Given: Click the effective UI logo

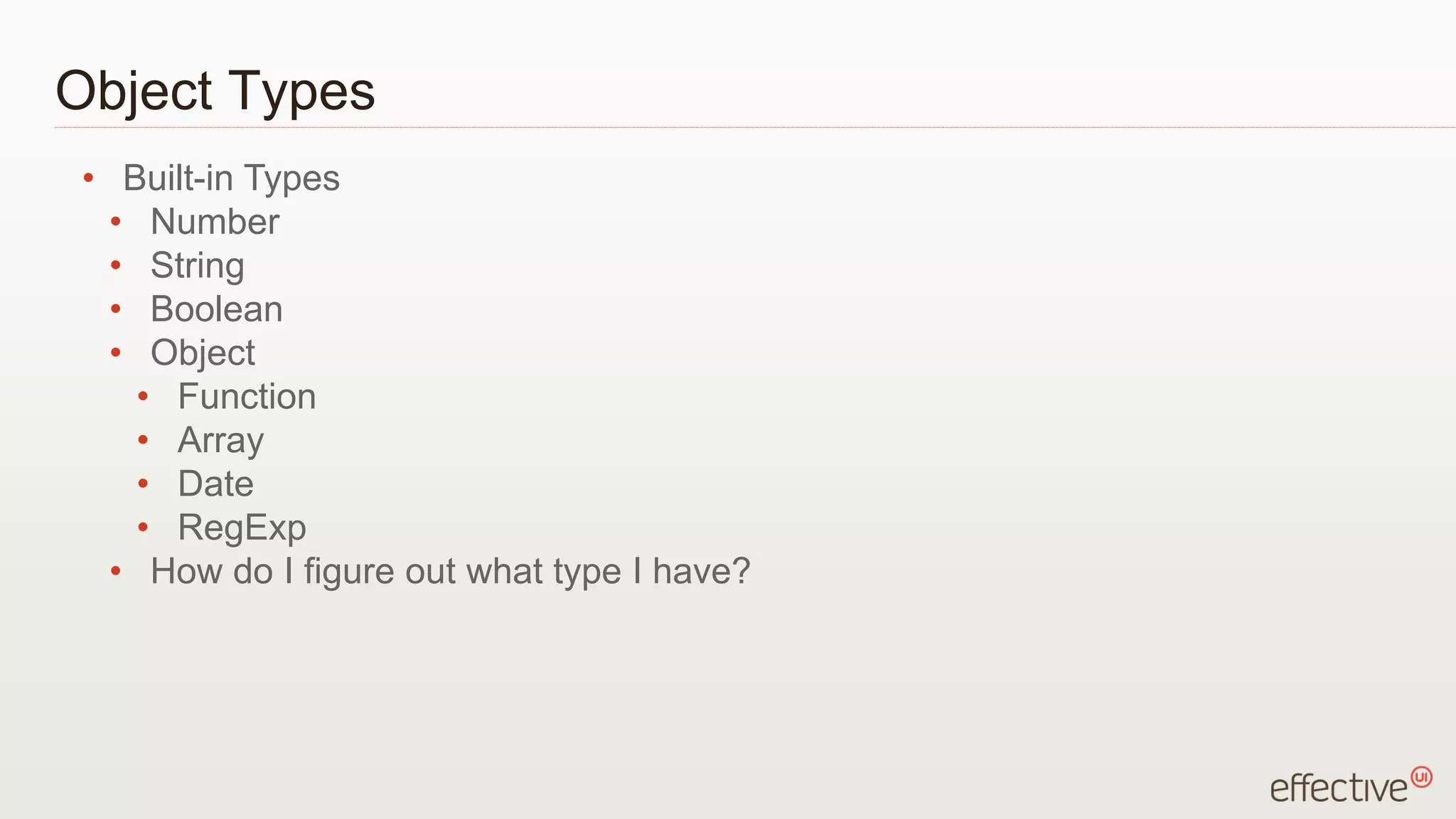Looking at the screenshot, I should tap(1351, 785).
